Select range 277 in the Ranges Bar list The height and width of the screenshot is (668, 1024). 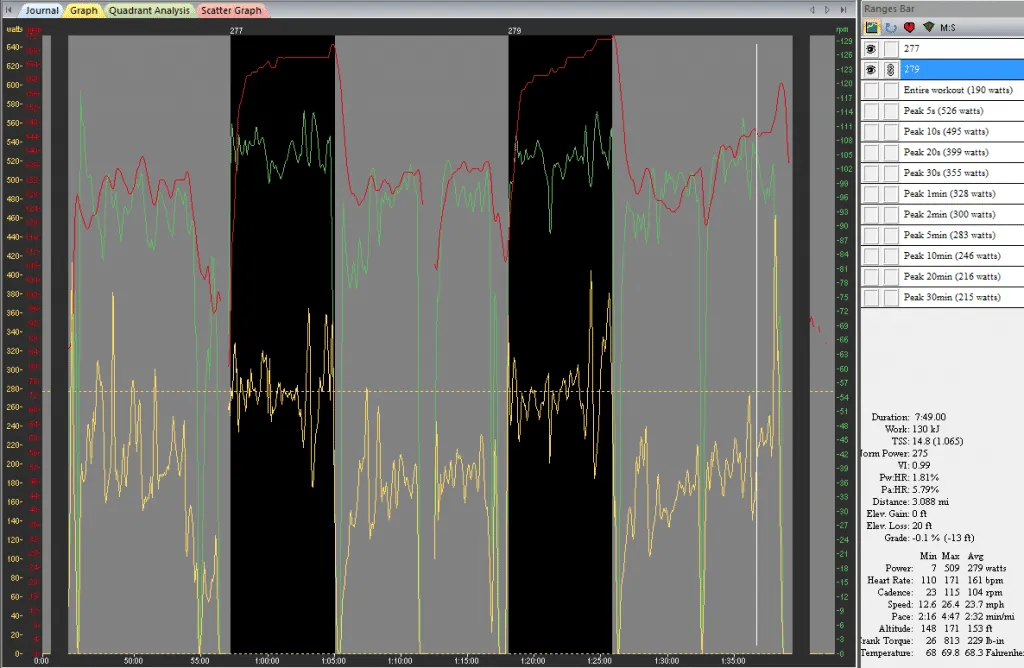pyautogui.click(x=962, y=49)
